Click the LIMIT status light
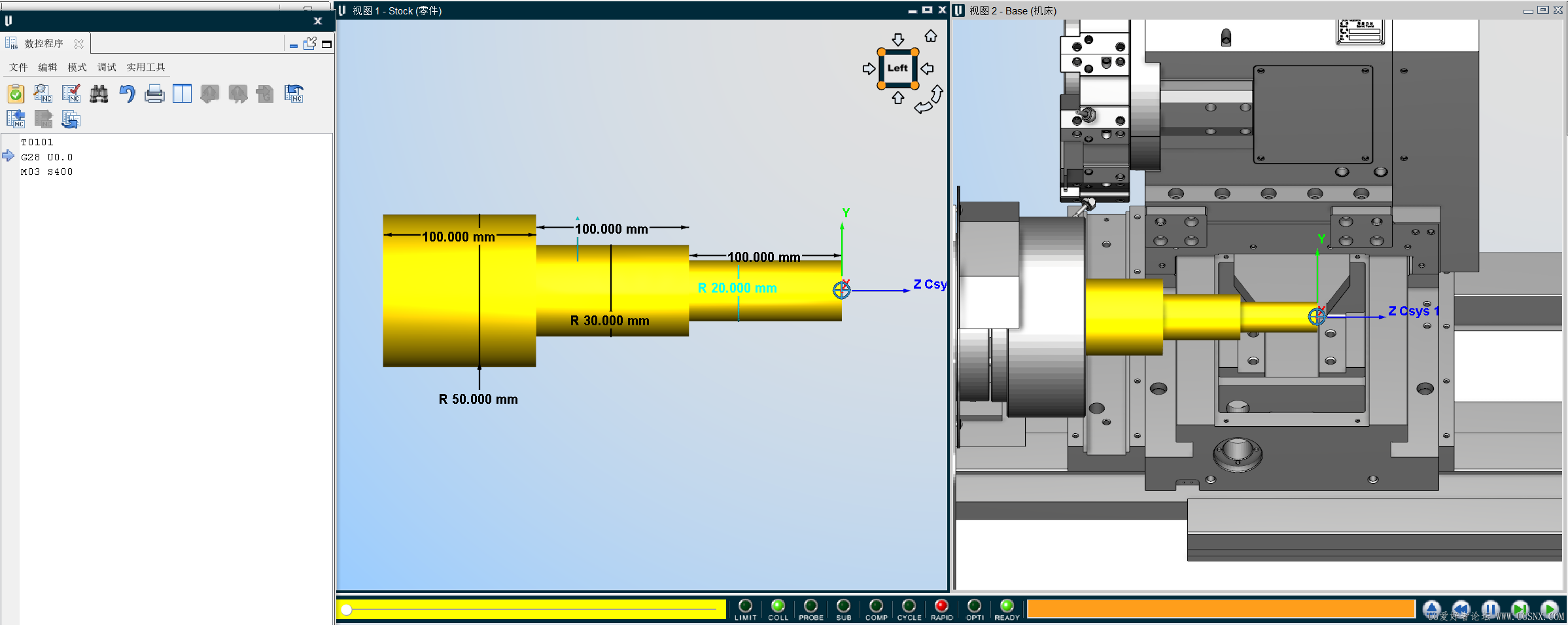1568x625 pixels. click(745, 606)
